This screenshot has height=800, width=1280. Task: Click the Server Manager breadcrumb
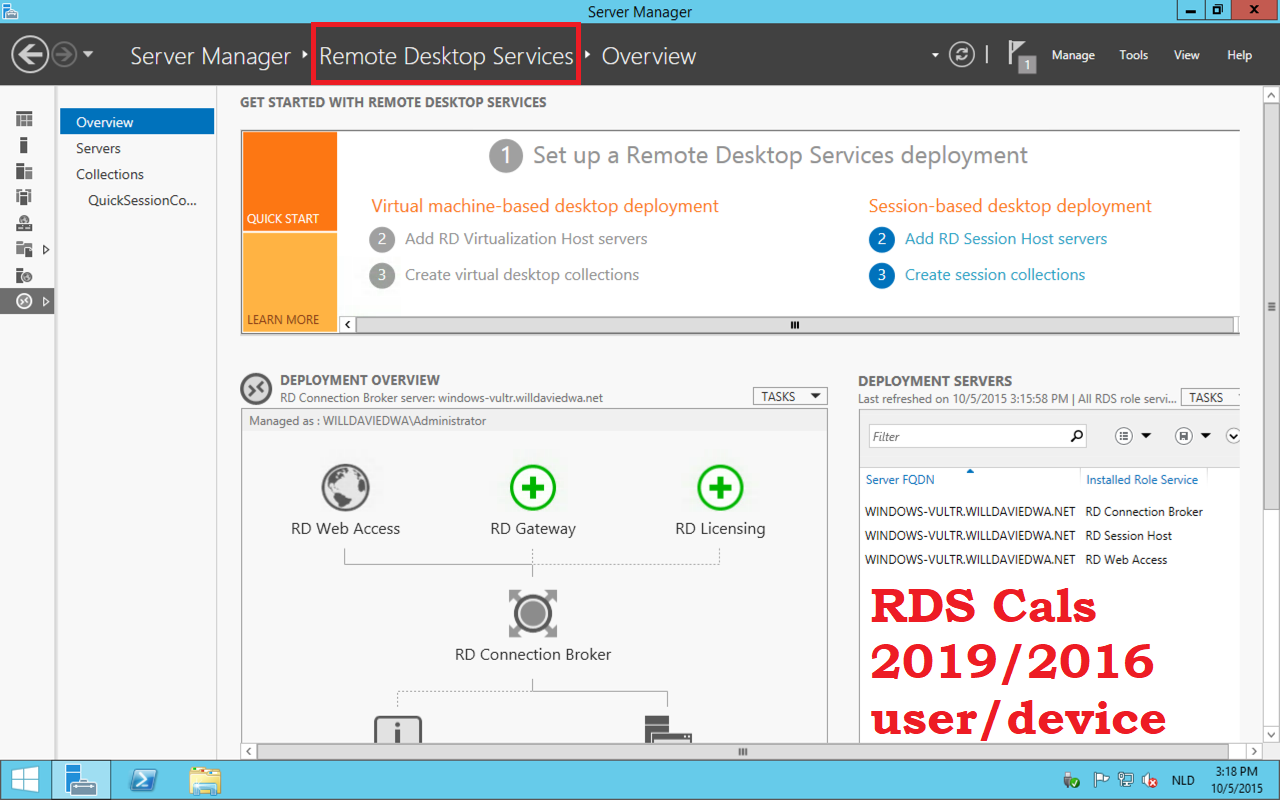pyautogui.click(x=210, y=56)
